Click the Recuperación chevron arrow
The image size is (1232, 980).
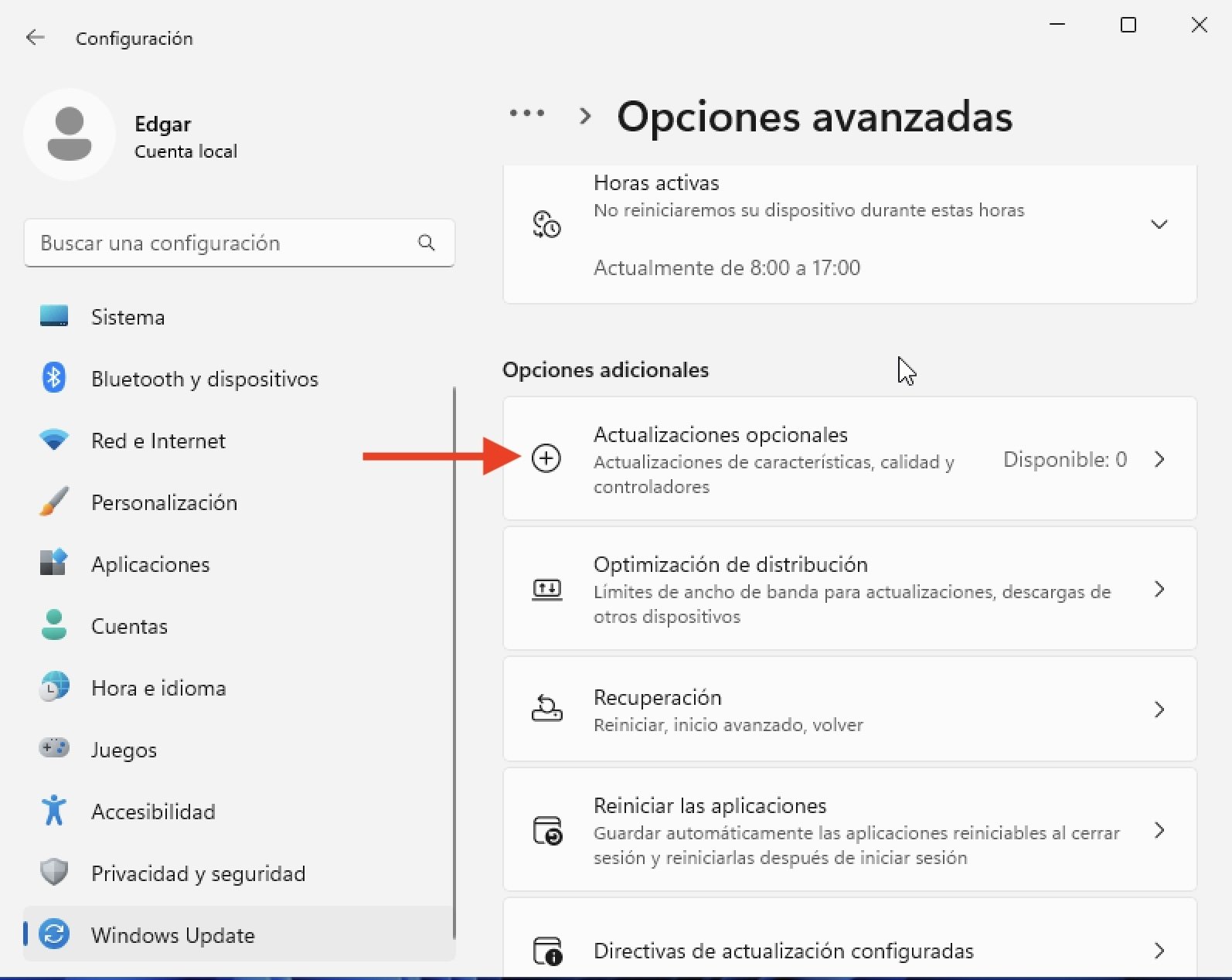(x=1159, y=709)
